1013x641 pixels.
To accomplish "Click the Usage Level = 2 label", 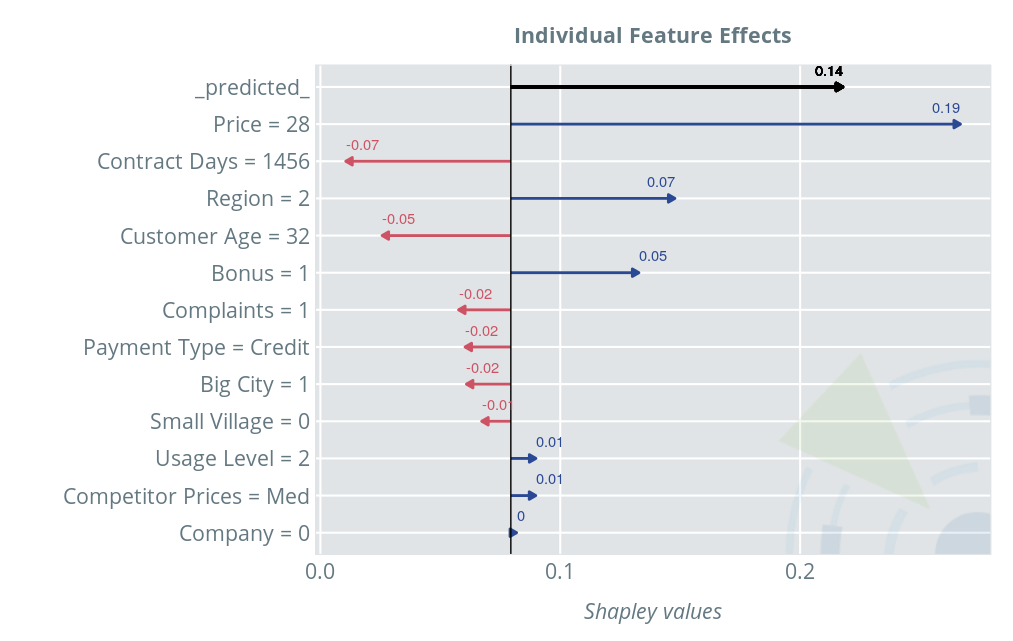I will point(232,459).
